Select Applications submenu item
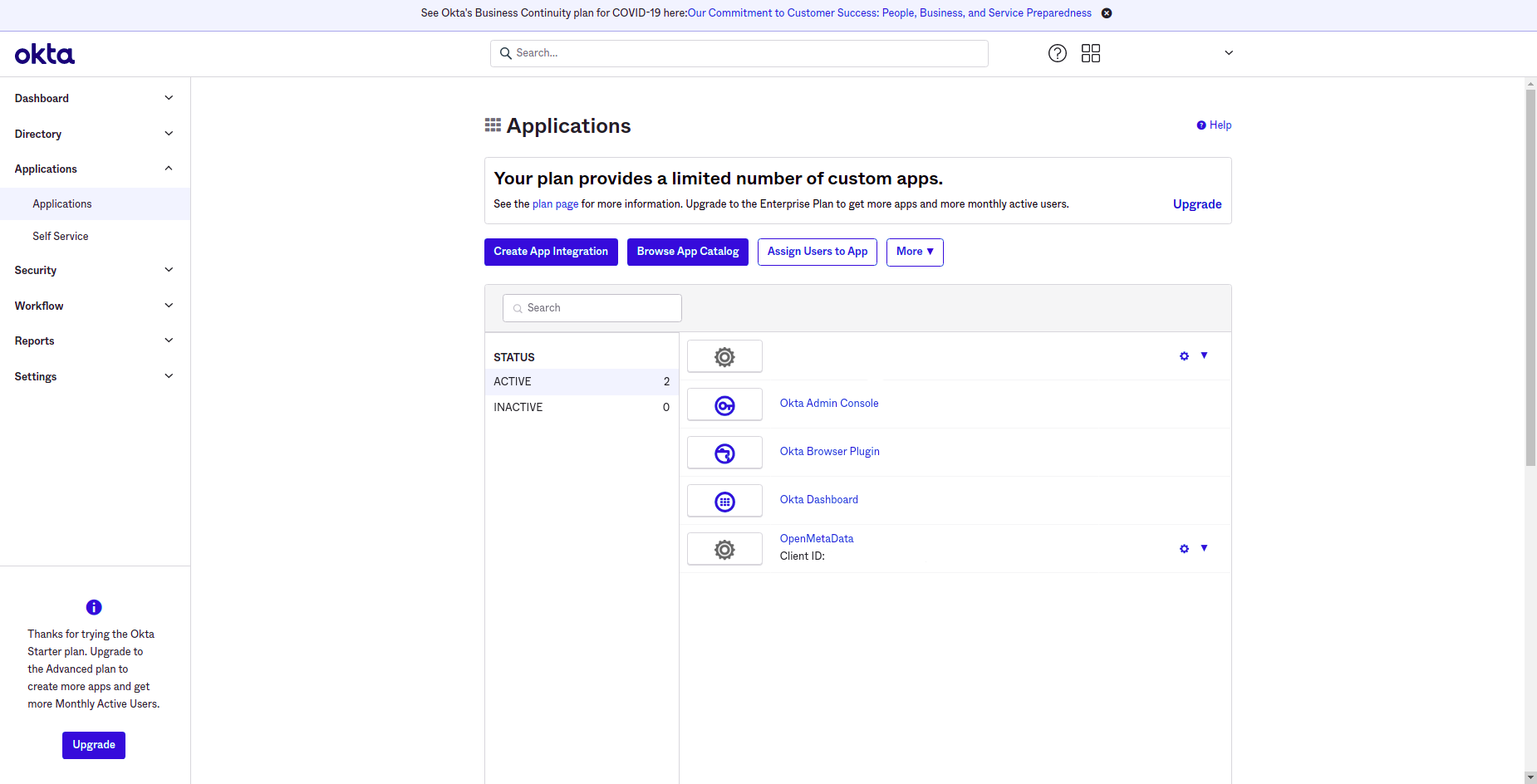 [x=95, y=203]
